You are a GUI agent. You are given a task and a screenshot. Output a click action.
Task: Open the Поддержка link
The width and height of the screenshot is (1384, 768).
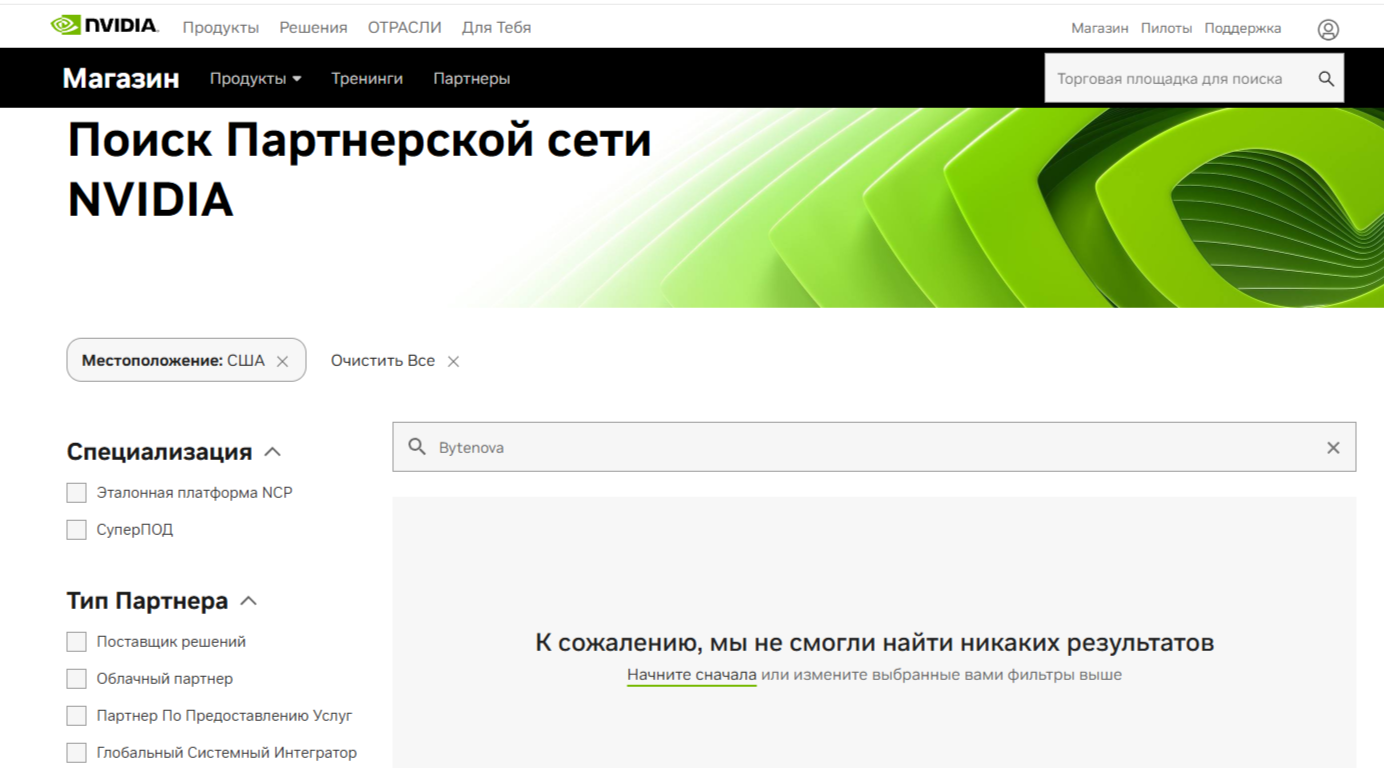pyautogui.click(x=1242, y=28)
